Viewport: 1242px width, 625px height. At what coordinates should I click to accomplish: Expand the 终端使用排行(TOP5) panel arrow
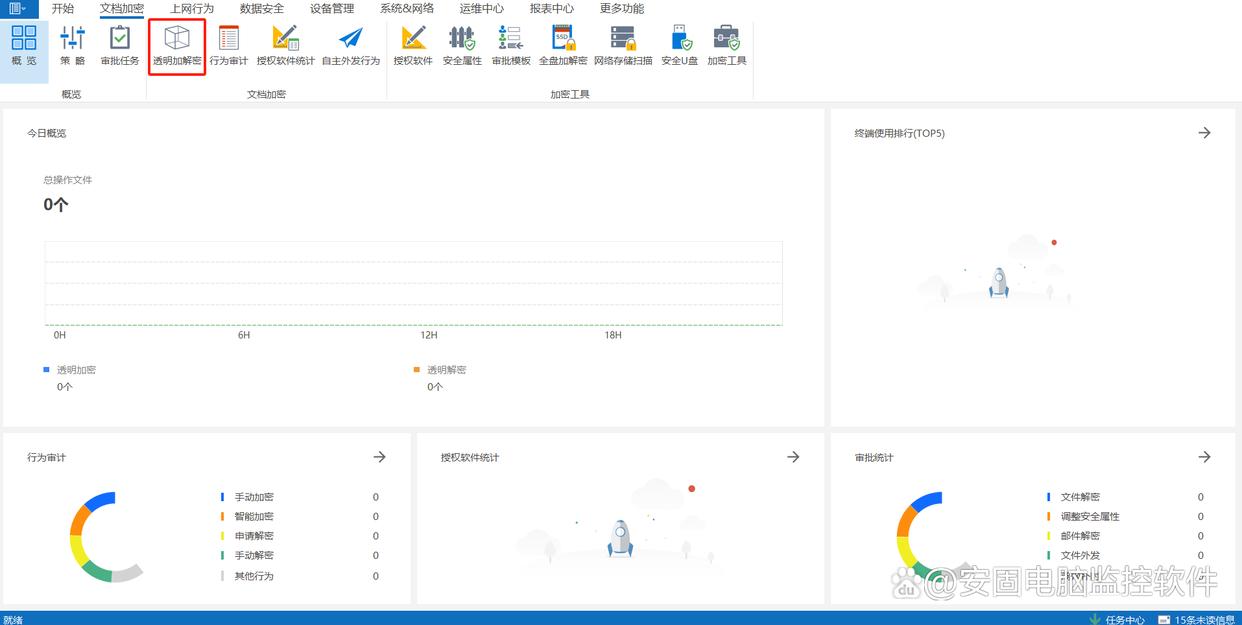tap(1204, 133)
